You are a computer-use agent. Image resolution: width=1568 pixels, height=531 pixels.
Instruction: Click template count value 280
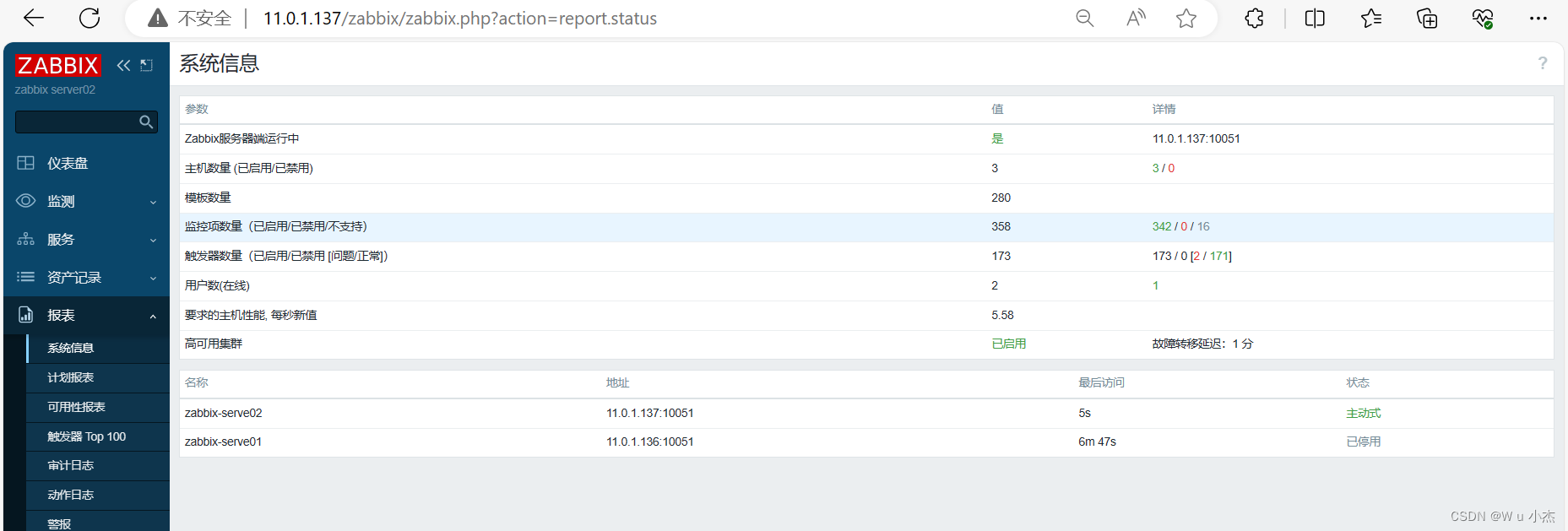click(1001, 198)
